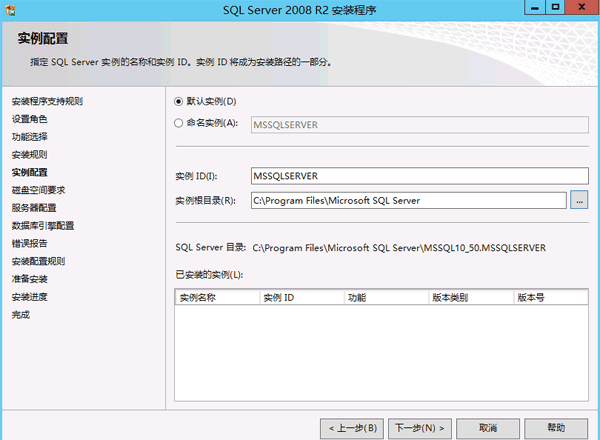
Task: Select the 安装进度 step in the sidebar
Action: (x=29, y=297)
